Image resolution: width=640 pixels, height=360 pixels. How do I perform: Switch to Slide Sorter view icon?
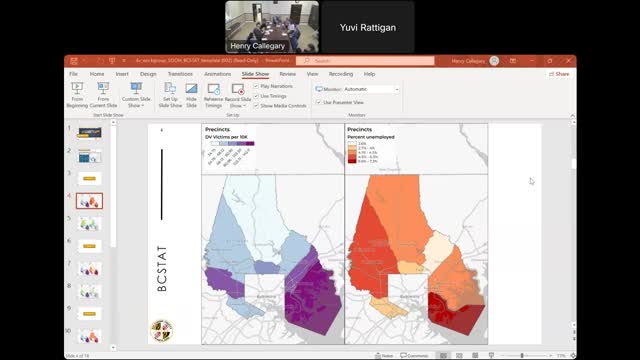click(x=459, y=356)
